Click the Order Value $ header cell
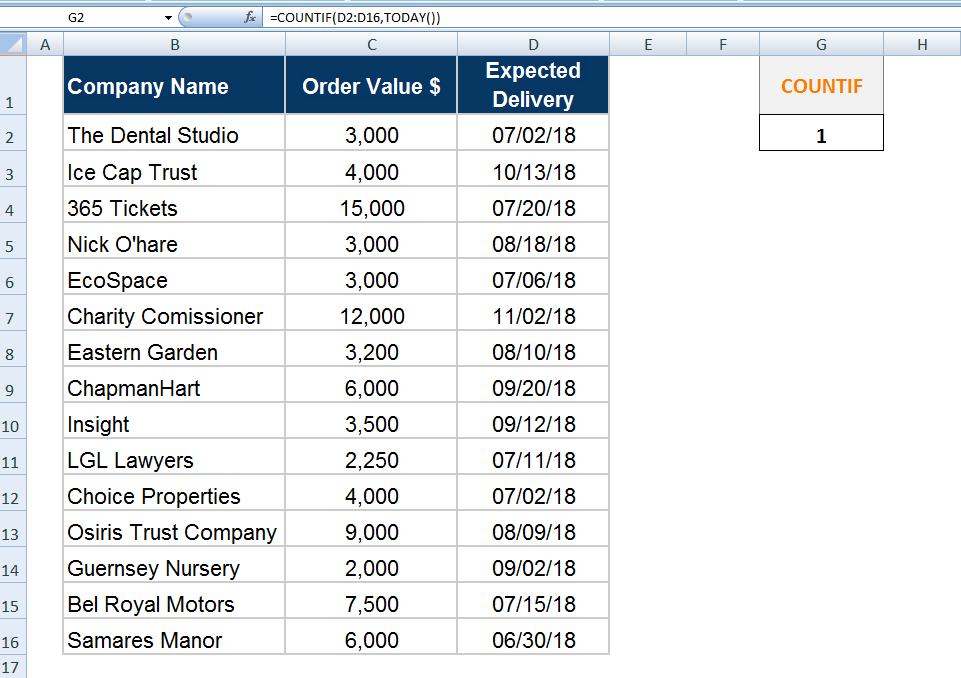Image resolution: width=961 pixels, height=678 pixels. click(371, 86)
